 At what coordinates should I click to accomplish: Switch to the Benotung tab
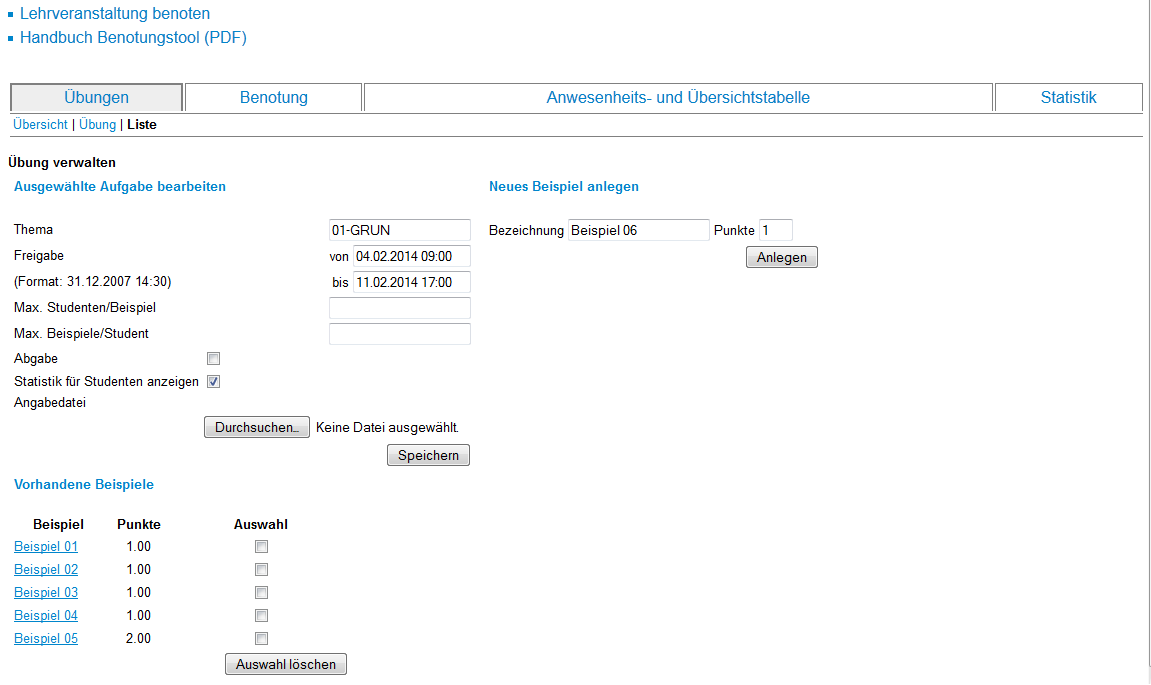[273, 98]
